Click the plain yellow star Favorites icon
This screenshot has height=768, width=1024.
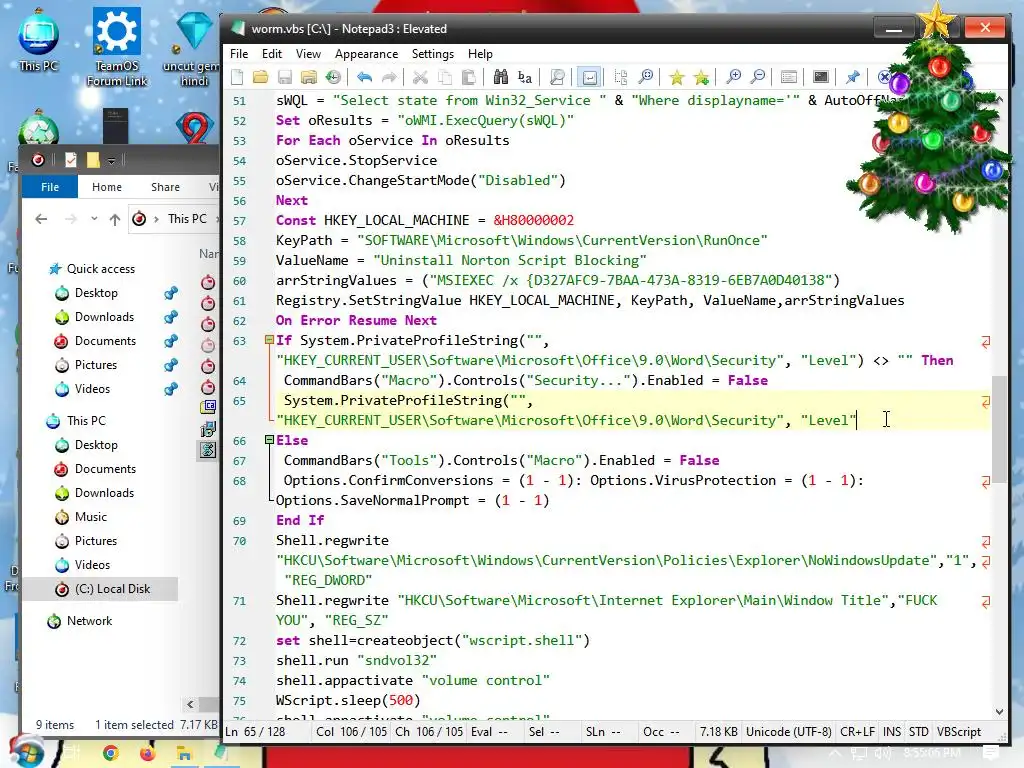point(677,77)
